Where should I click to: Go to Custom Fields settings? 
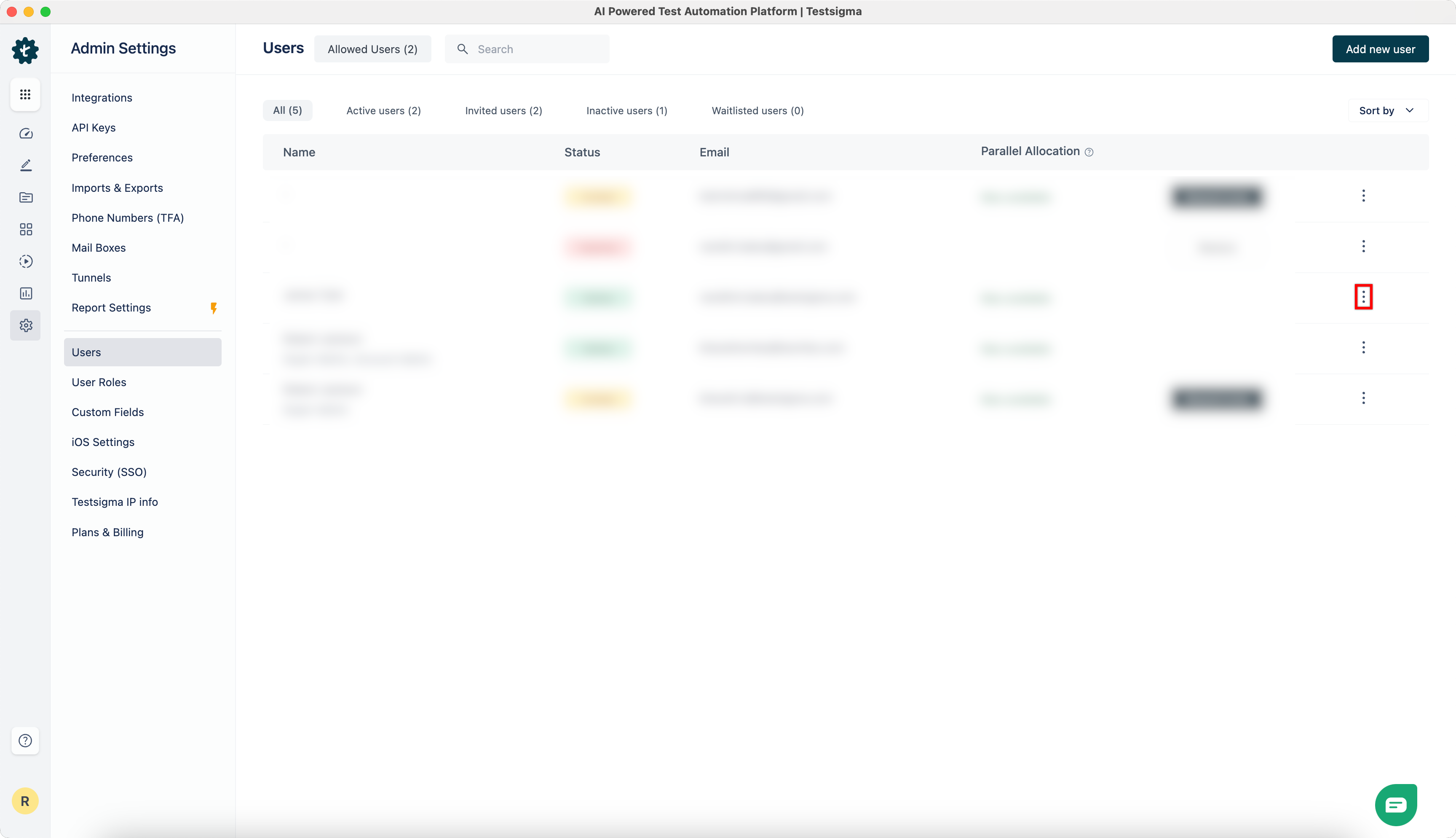pyautogui.click(x=108, y=412)
